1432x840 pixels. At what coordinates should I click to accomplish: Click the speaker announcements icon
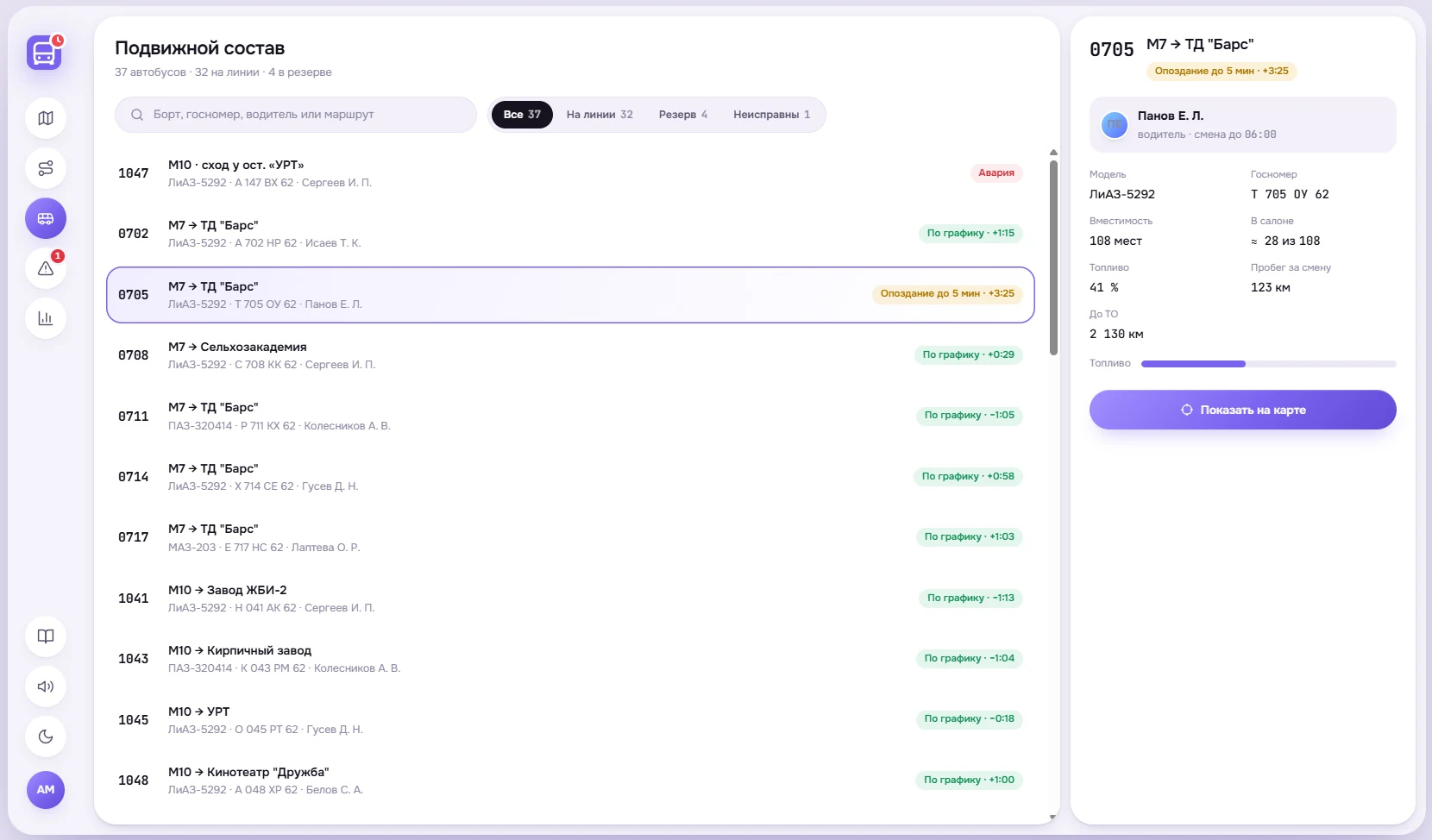pos(46,686)
